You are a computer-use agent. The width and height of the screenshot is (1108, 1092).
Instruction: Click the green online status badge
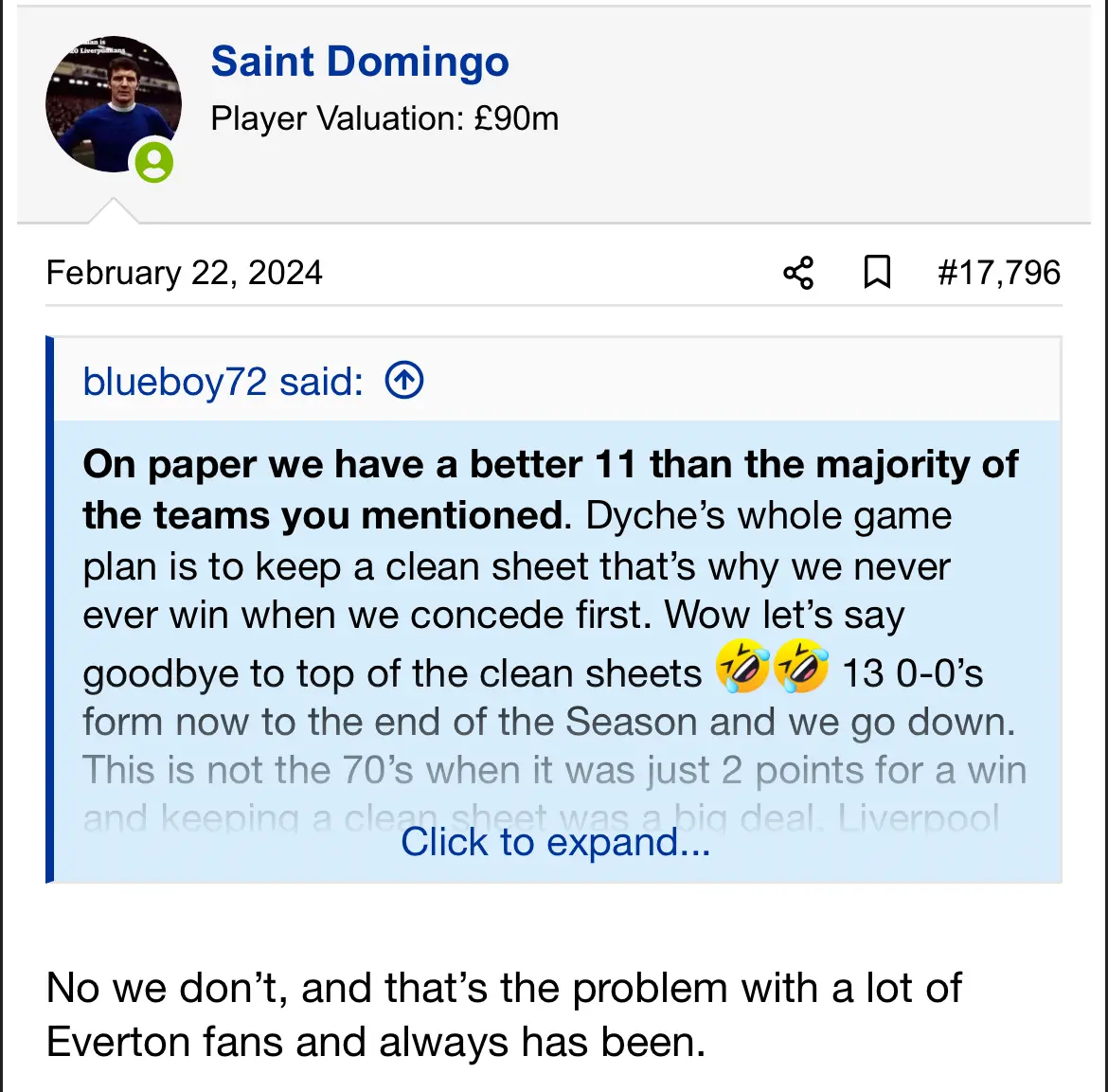click(x=153, y=162)
